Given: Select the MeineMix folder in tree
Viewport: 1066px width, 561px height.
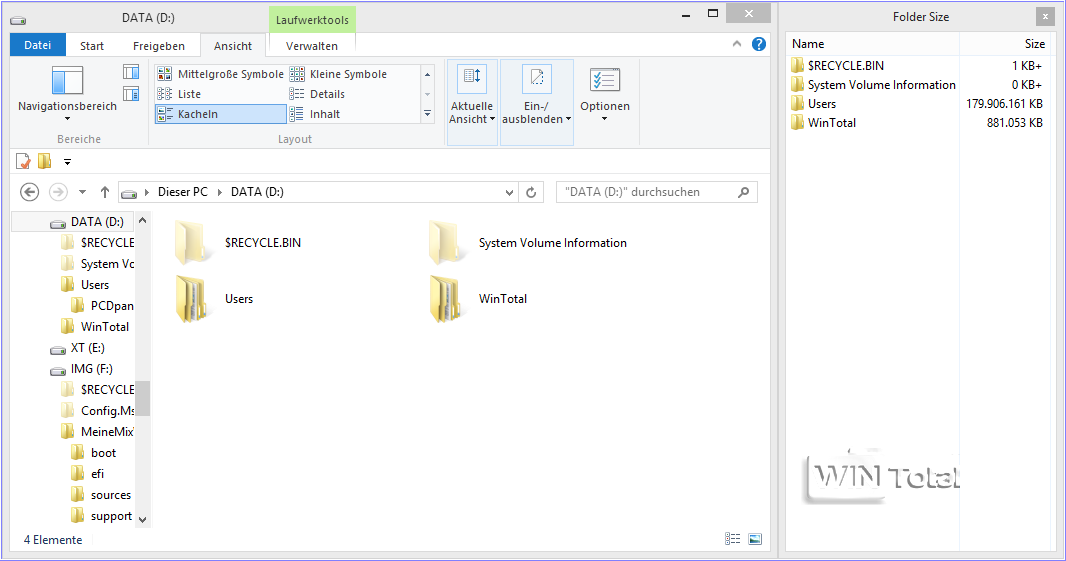Looking at the screenshot, I should pos(107,432).
